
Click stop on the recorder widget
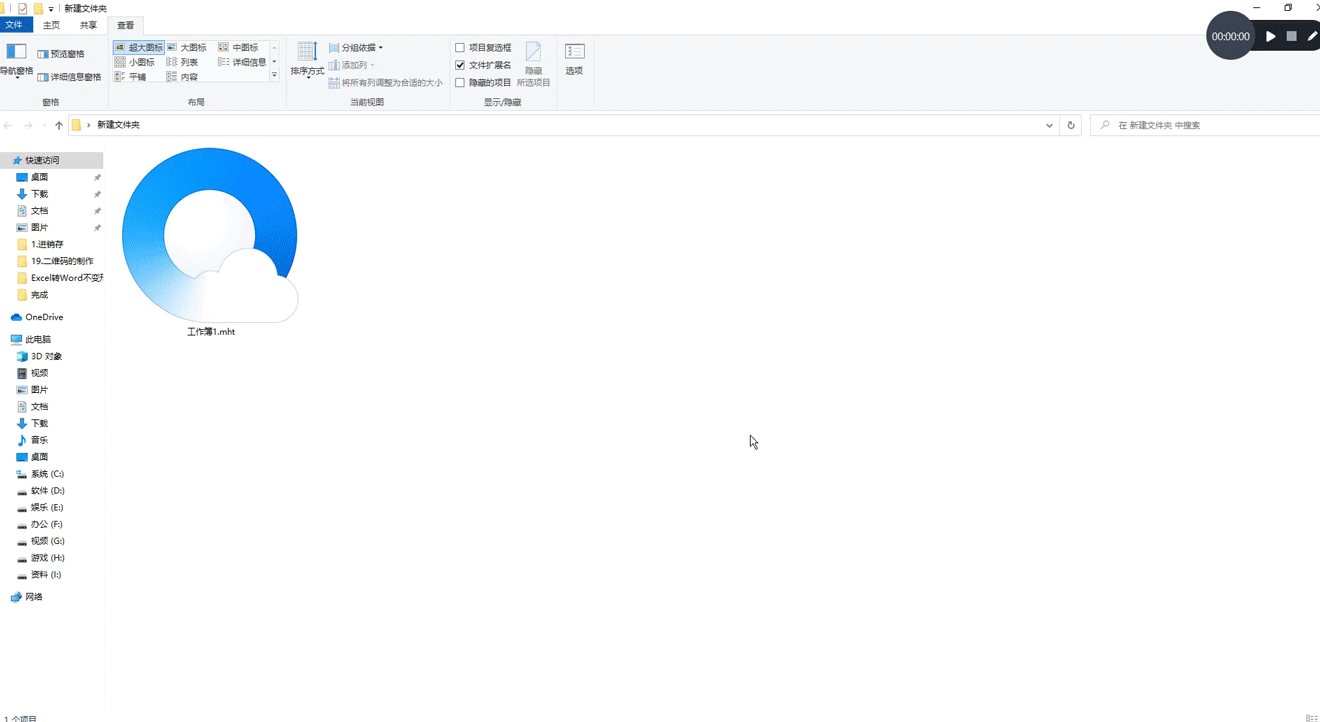pyautogui.click(x=1291, y=36)
